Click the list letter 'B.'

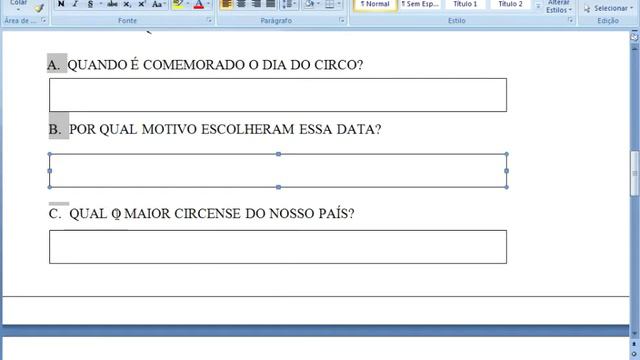click(x=55, y=129)
